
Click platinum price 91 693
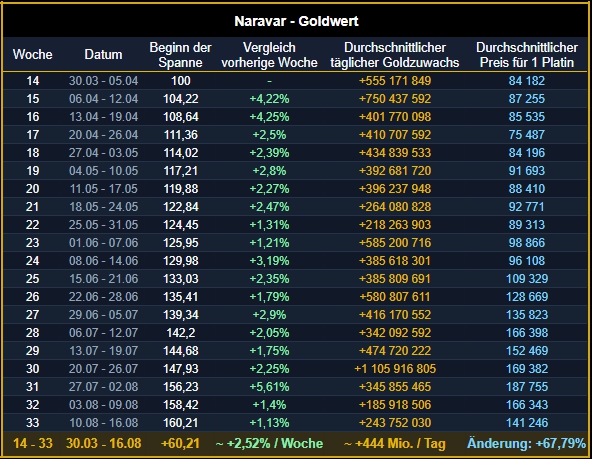click(527, 171)
